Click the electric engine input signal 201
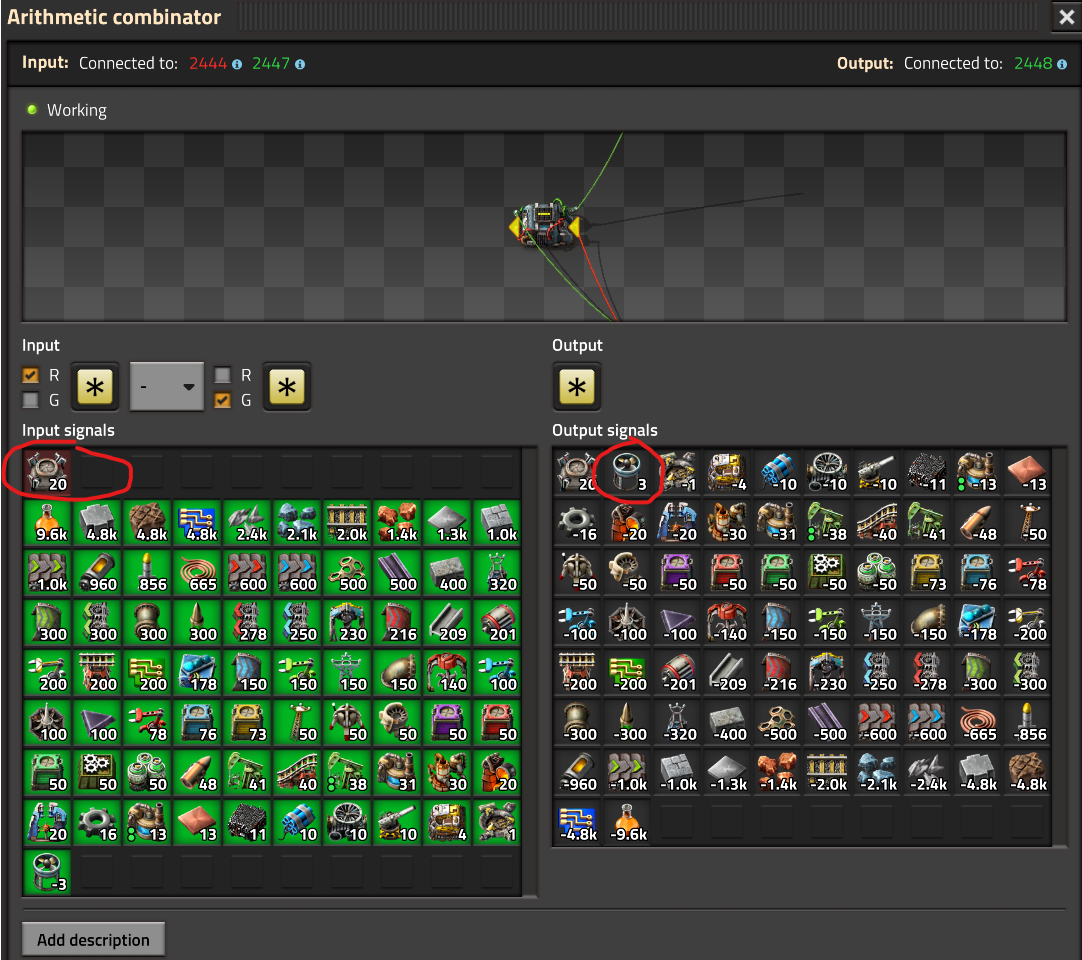This screenshot has height=960, width=1082. point(498,623)
